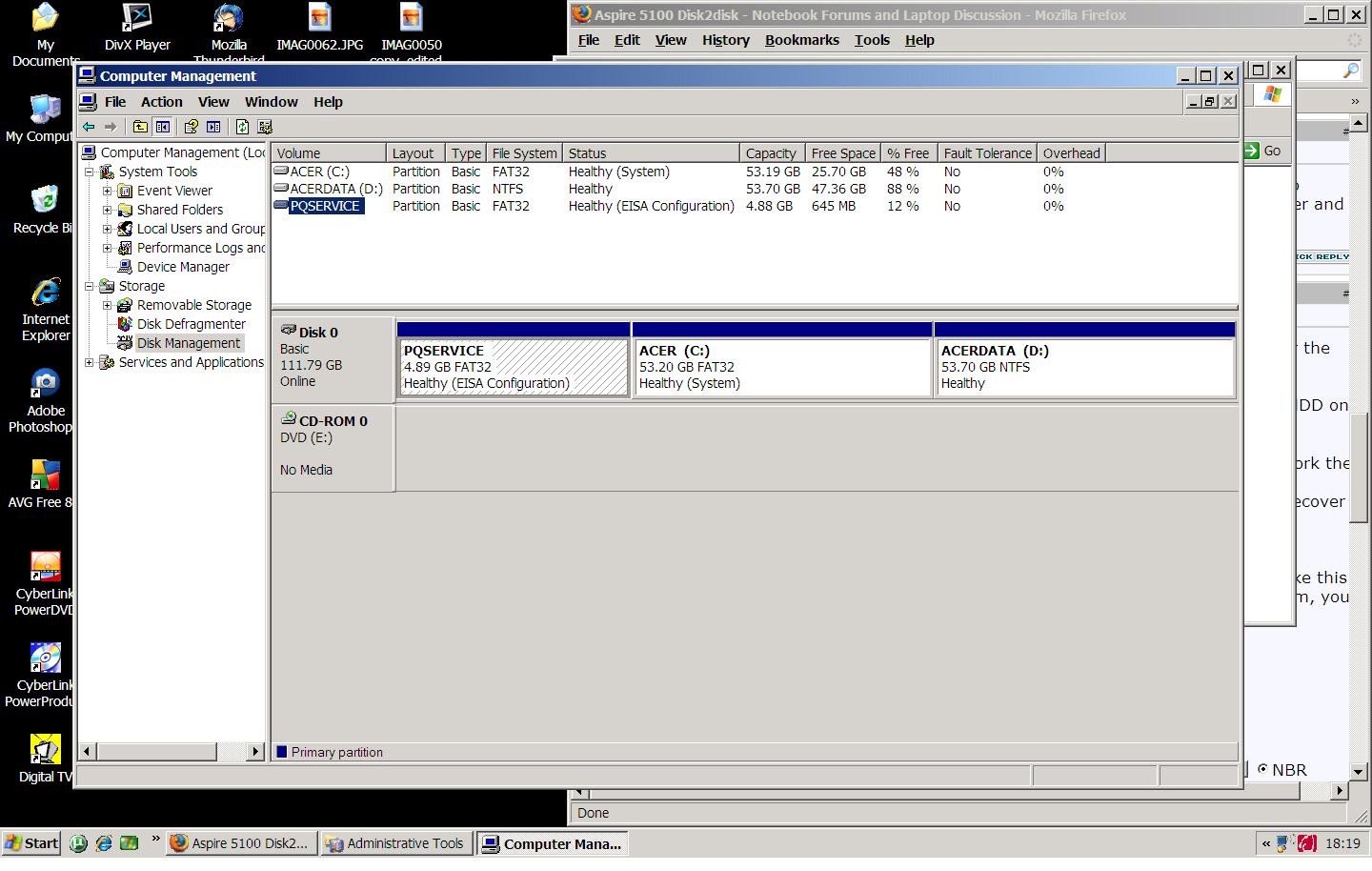Select Disk Defragmenter in Storage
The width and height of the screenshot is (1372, 871).
(191, 324)
